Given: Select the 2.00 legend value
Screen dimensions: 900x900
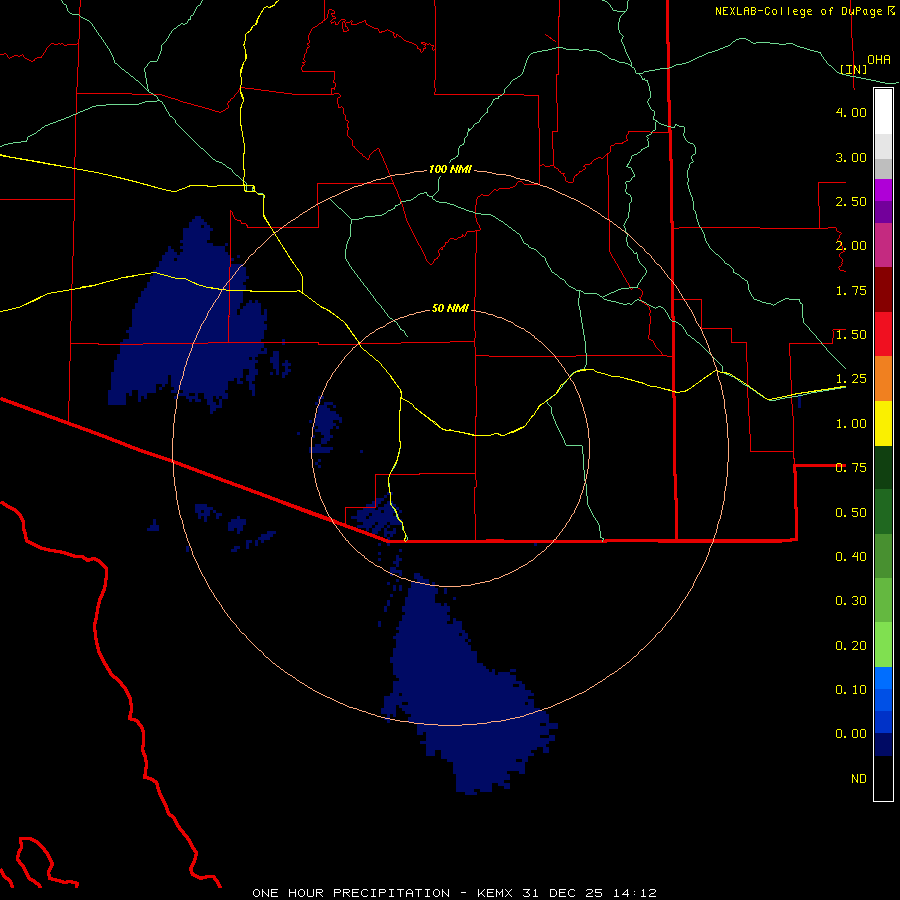Looking at the screenshot, I should tap(851, 246).
